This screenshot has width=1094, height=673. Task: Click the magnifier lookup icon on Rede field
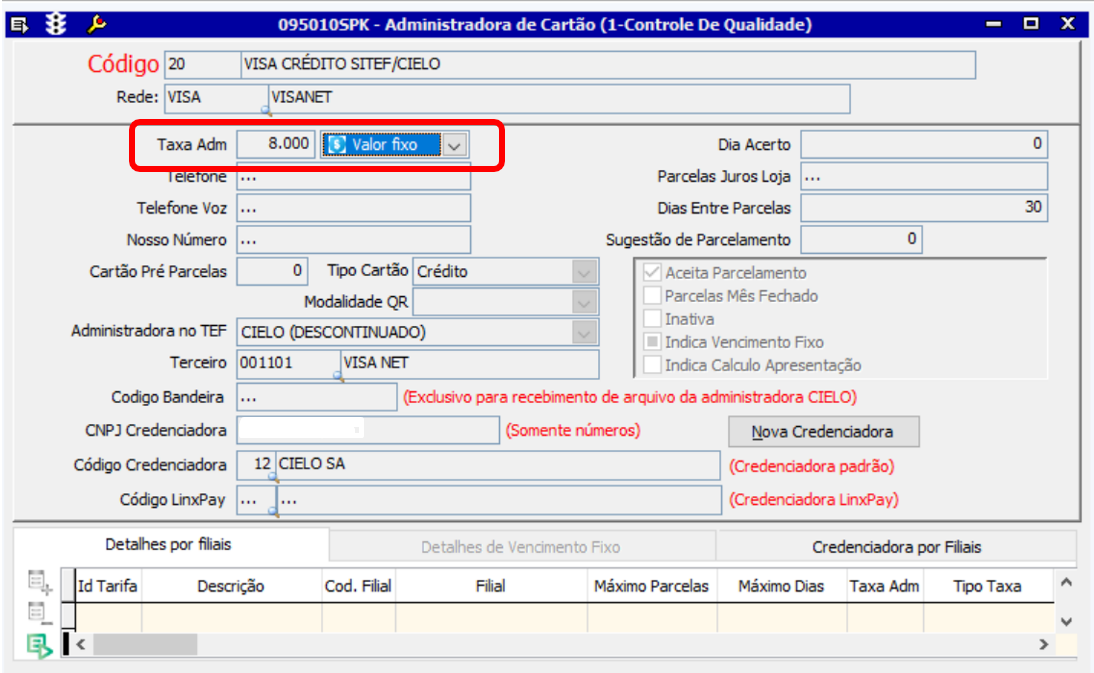(x=266, y=110)
